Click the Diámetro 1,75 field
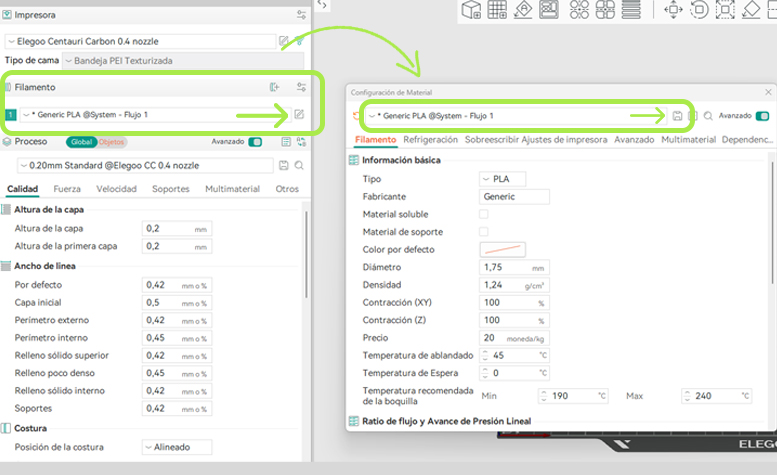The height and width of the screenshot is (475, 777). [x=514, y=267]
